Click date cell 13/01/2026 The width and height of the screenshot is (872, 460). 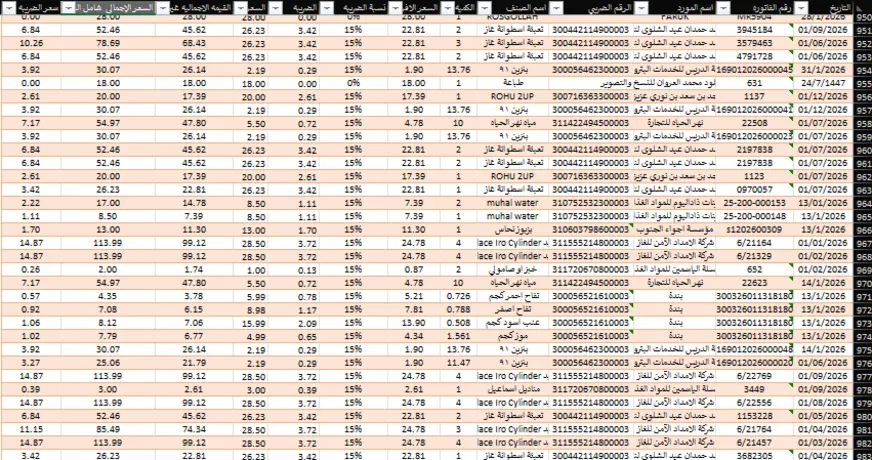(824, 203)
